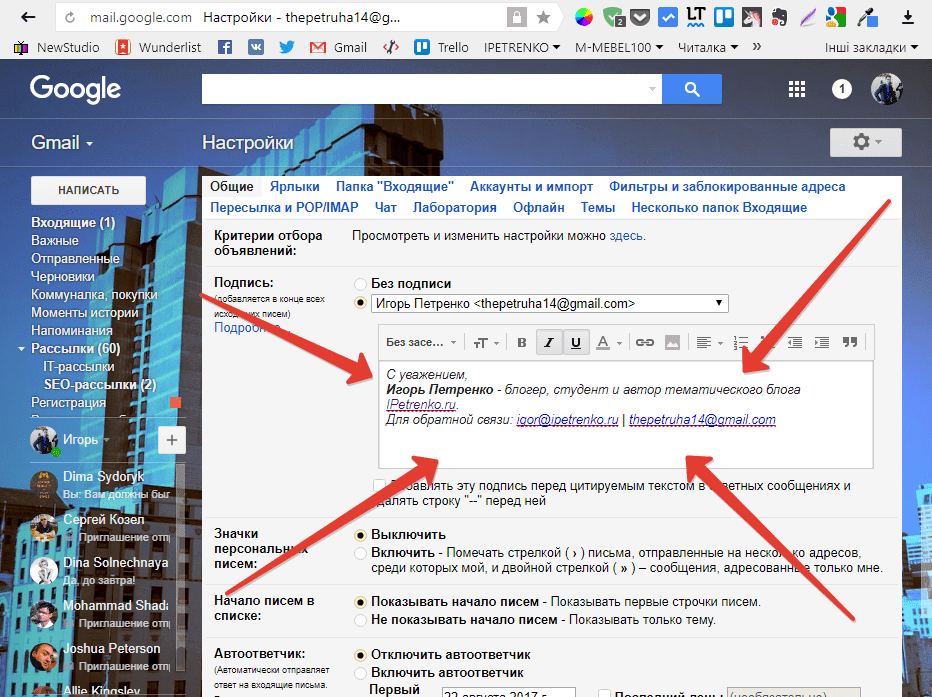This screenshot has height=697, width=932.
Task: Select 'Не показывать начало писем' option
Action: click(x=361, y=620)
